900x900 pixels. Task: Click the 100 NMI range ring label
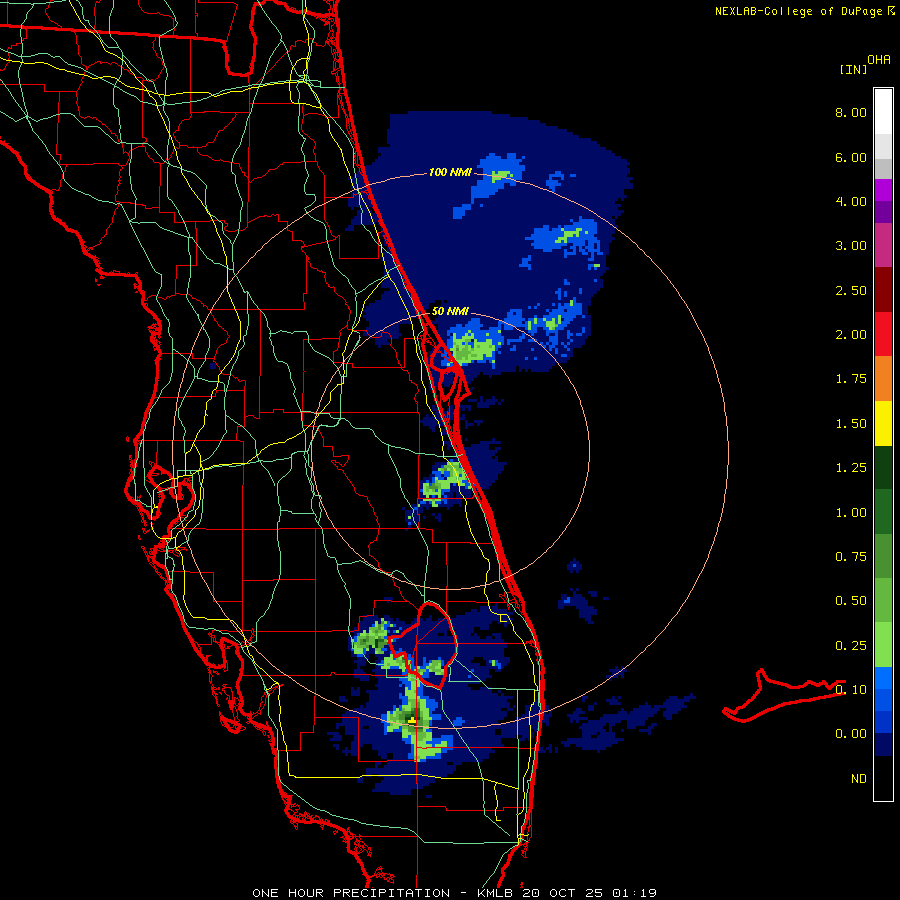(450, 172)
